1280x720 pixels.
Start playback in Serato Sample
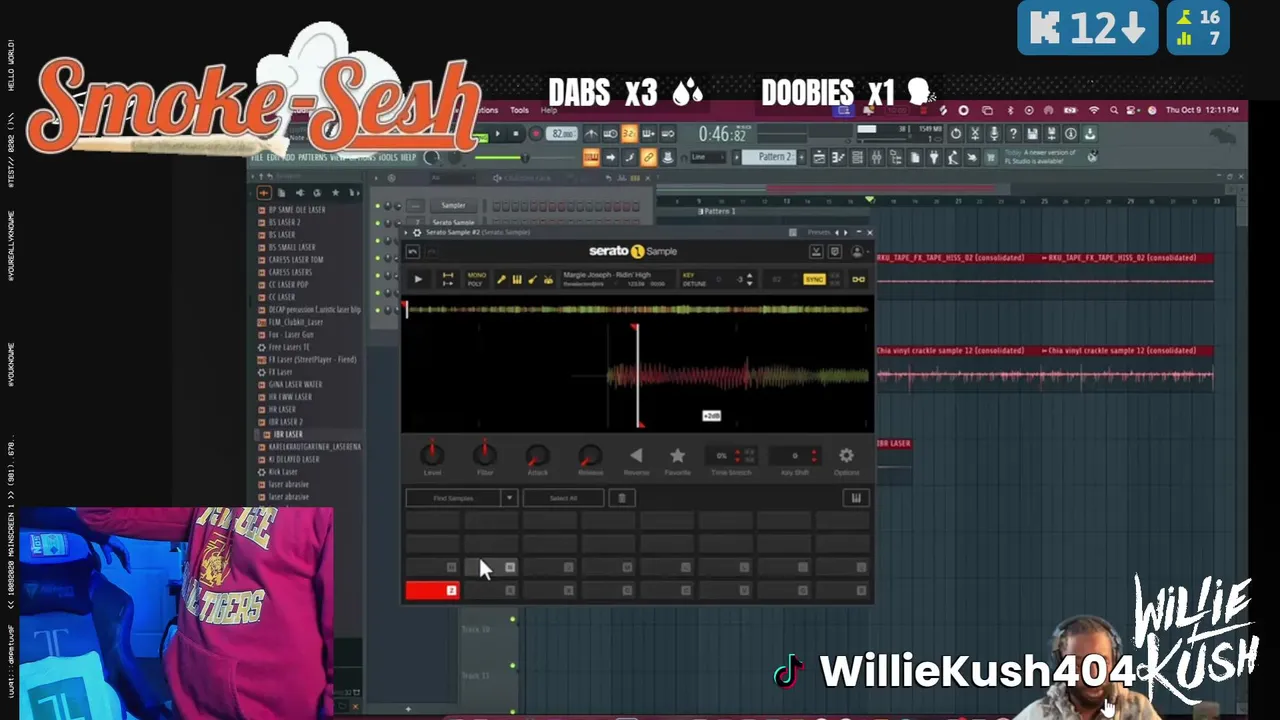coord(418,279)
